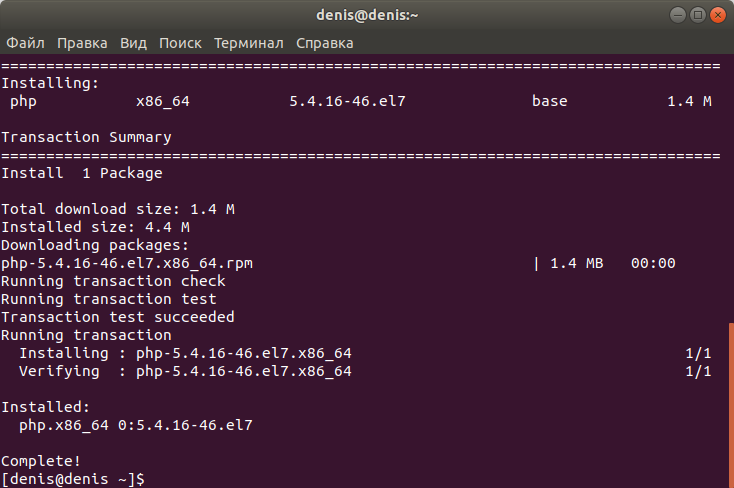Click the terminal's vertical scrollbar thumb

click(x=730, y=405)
